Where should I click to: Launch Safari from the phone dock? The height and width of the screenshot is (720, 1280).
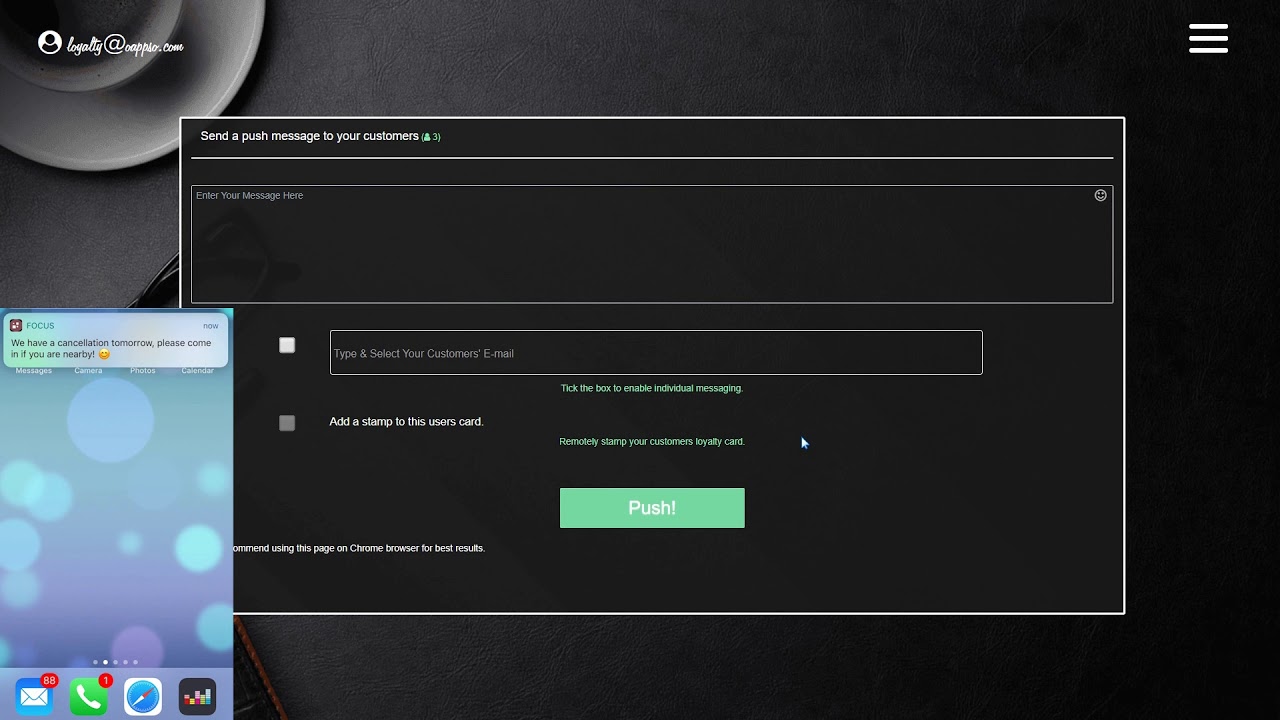(x=143, y=696)
